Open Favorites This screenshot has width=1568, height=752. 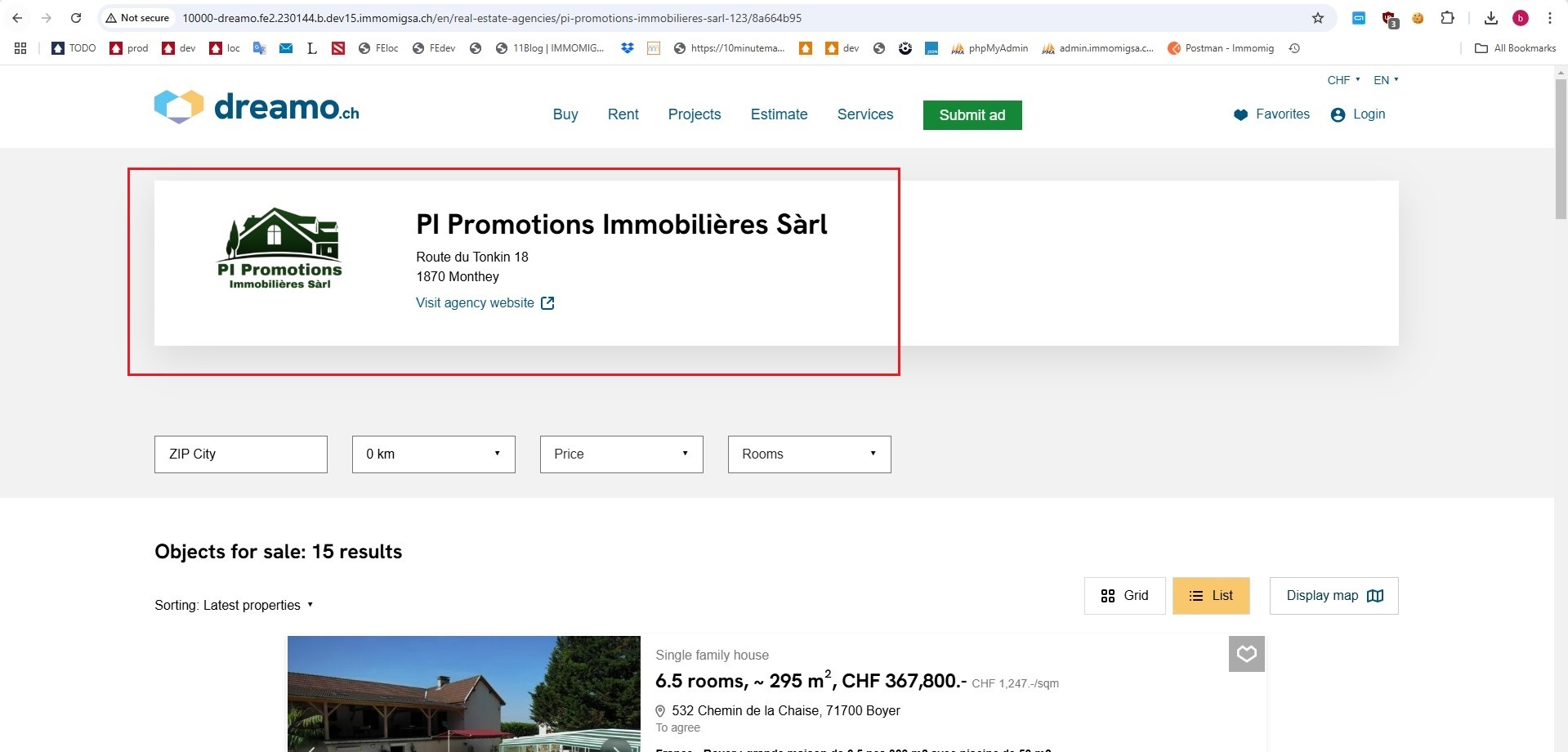(1272, 114)
